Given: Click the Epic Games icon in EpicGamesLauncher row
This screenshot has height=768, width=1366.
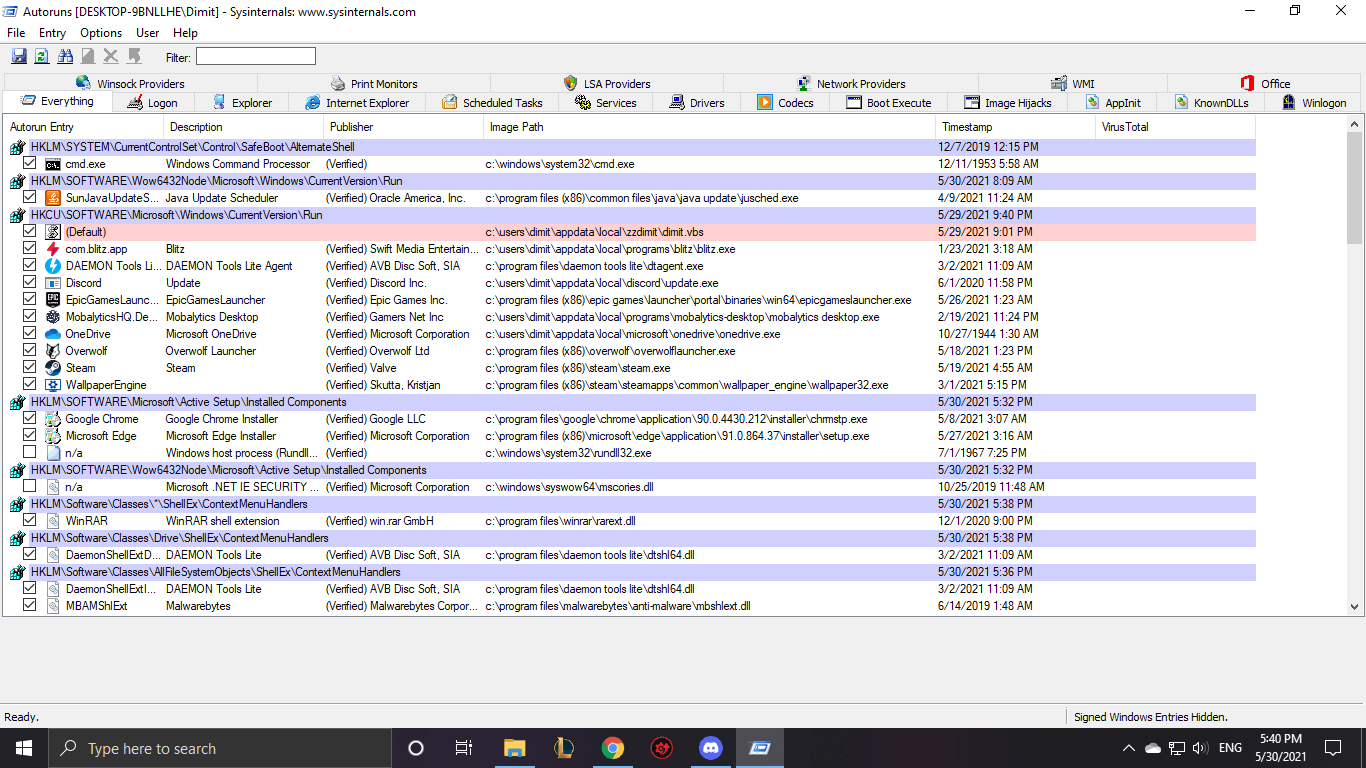Looking at the screenshot, I should coord(54,300).
